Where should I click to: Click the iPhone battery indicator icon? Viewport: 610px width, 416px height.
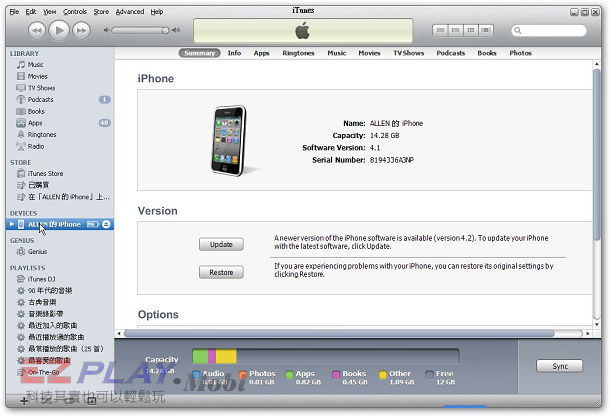tap(93, 224)
